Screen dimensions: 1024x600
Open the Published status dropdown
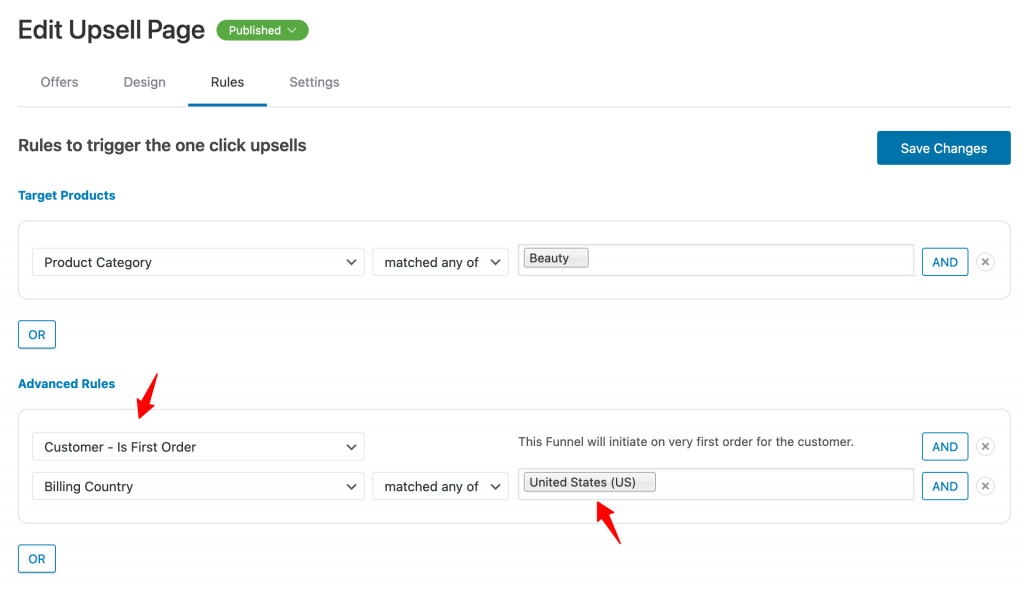(262, 30)
